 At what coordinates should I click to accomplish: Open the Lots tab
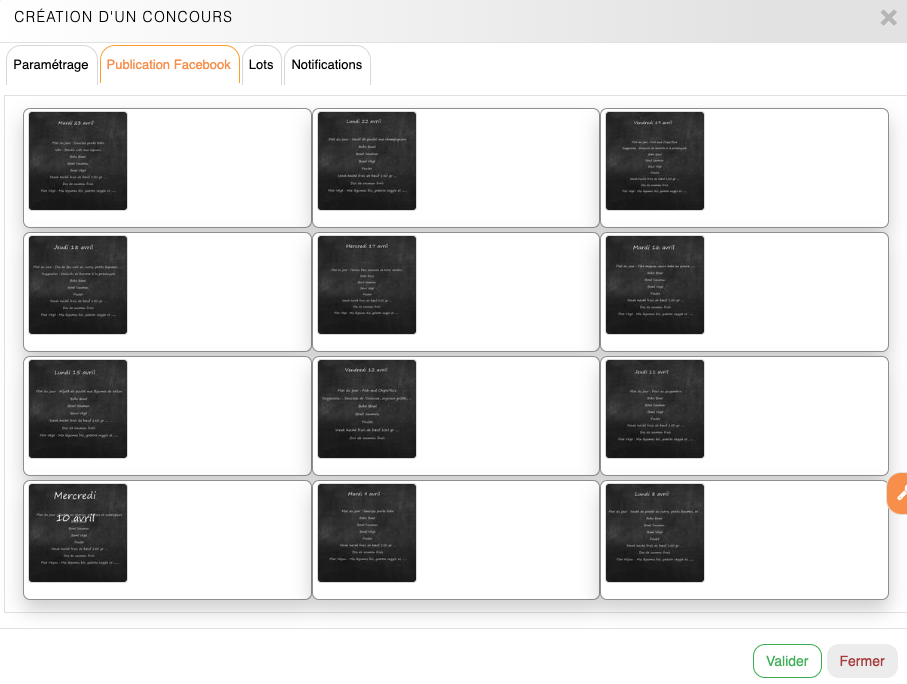261,65
